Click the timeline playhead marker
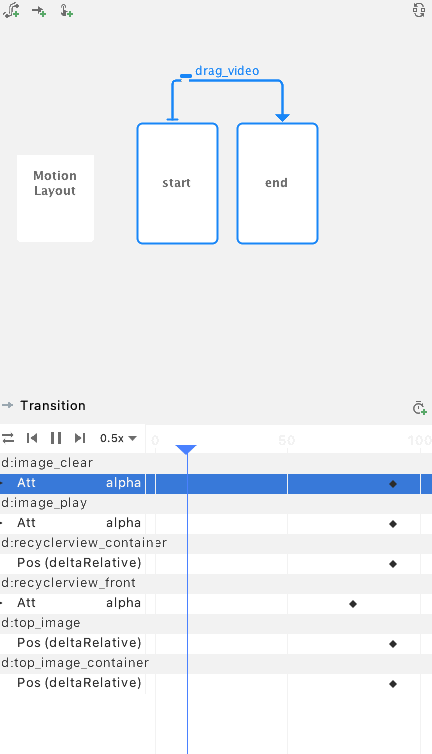Screen dimensions: 432x754 (x=186, y=450)
